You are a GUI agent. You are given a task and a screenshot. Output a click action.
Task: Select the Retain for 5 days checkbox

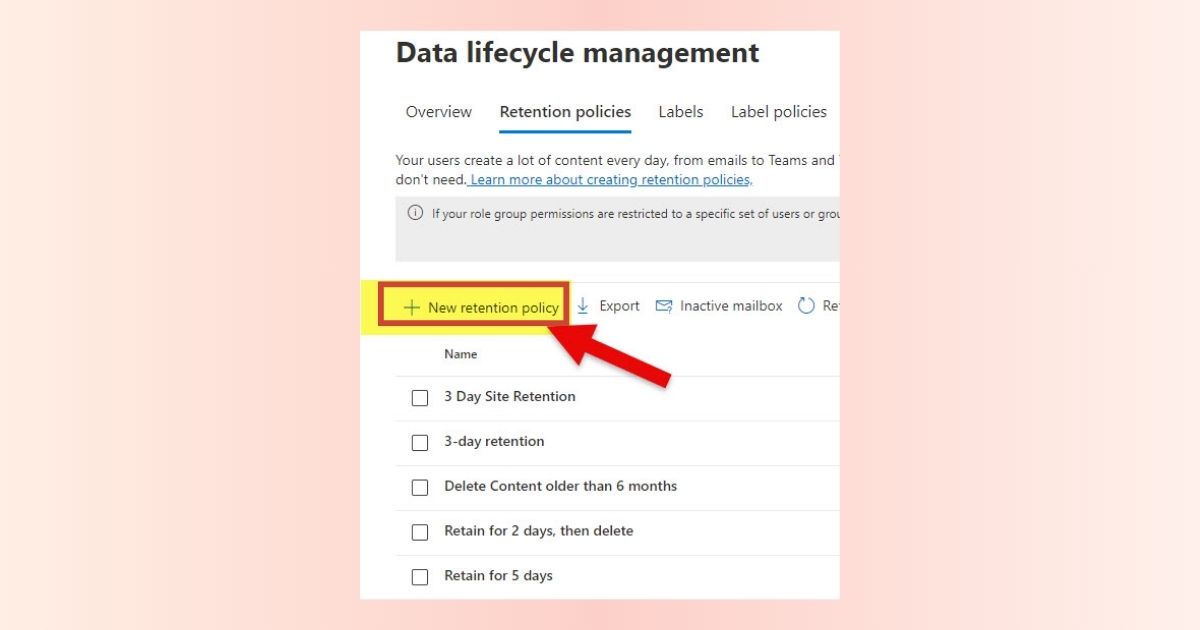pos(420,577)
